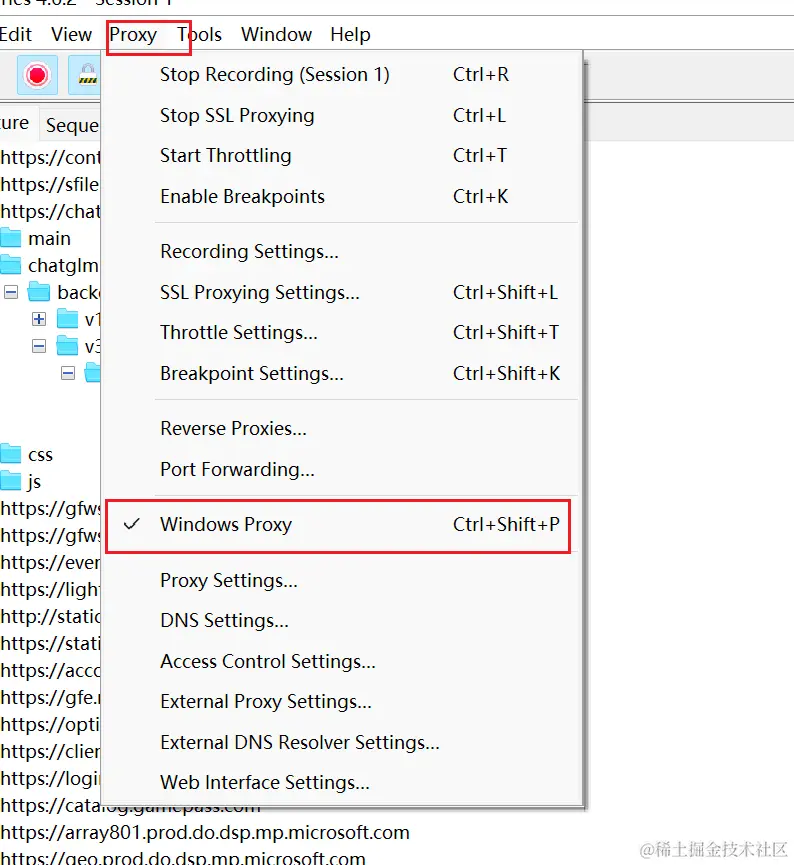
Task: Select Stop SSL Proxying
Action: click(x=342, y=115)
